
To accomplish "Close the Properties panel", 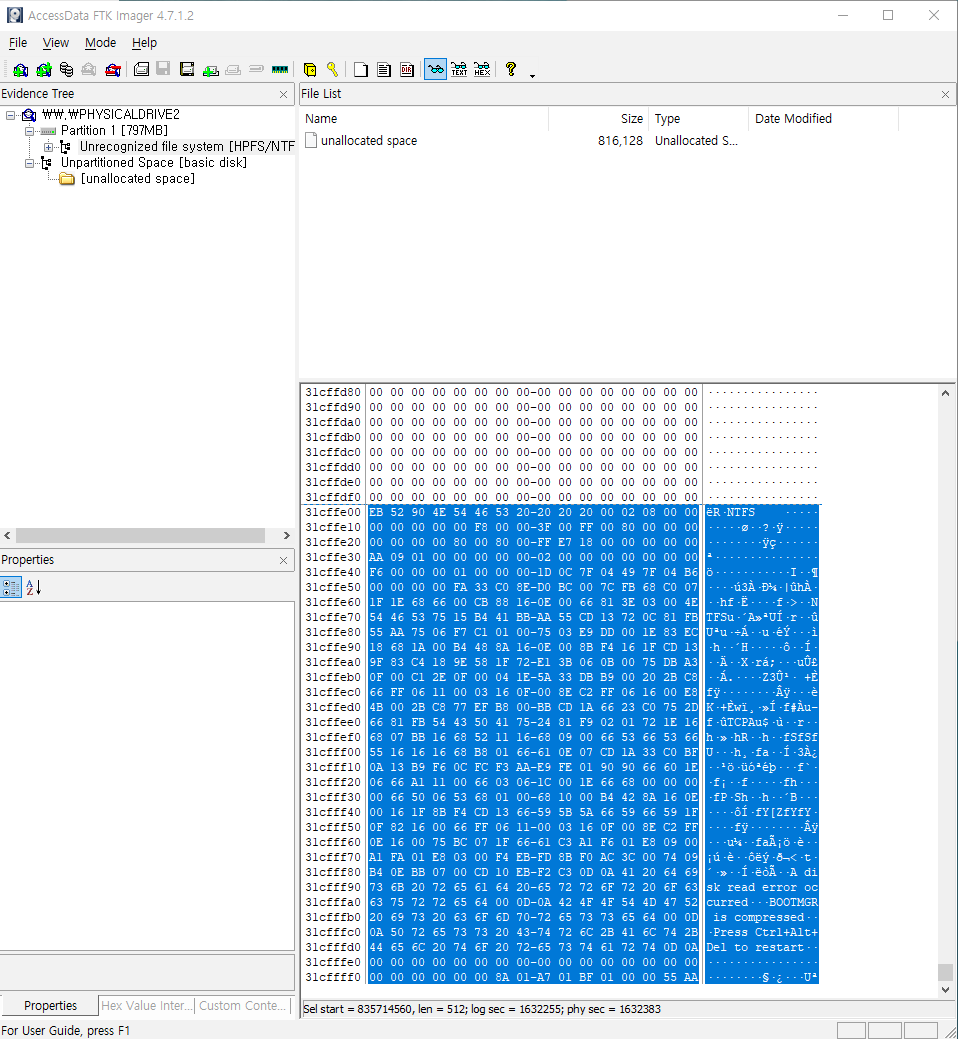I will pos(284,560).
